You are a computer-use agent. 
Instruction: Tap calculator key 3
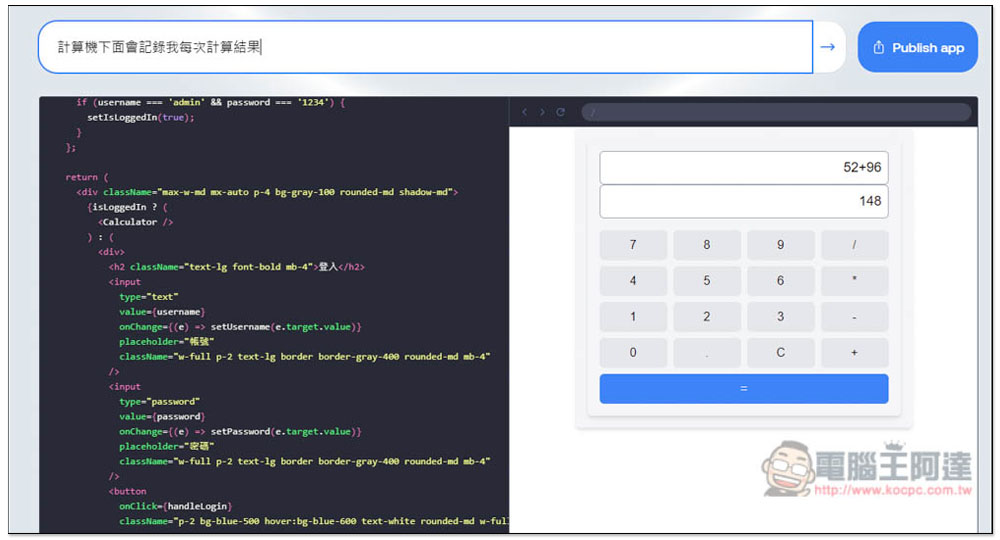(x=781, y=317)
